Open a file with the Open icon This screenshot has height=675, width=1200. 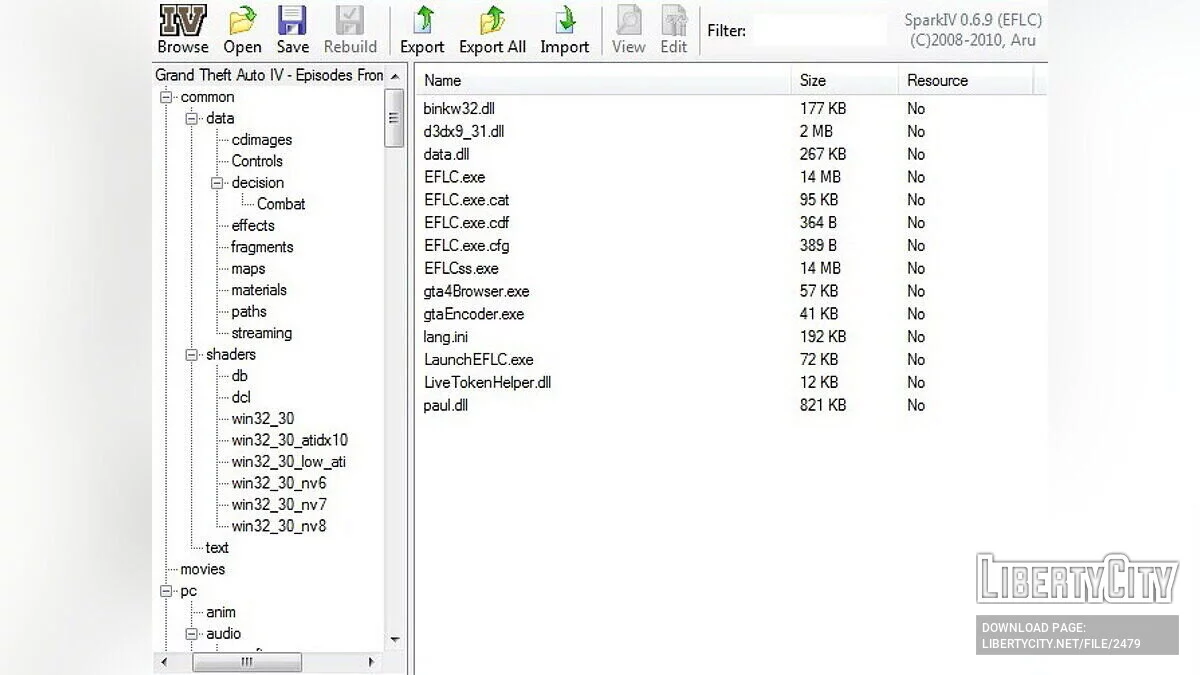[242, 21]
